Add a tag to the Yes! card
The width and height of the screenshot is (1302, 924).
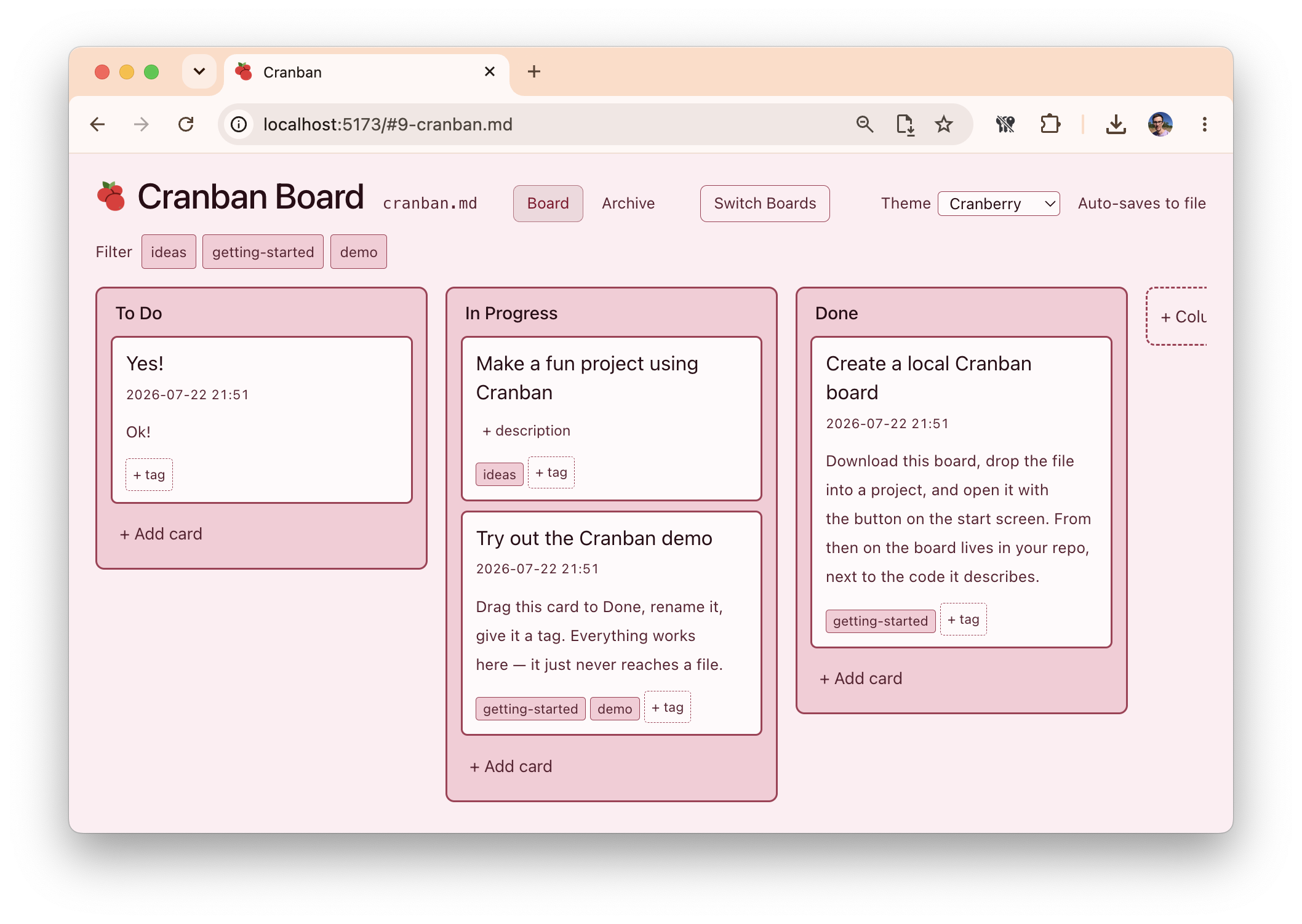[x=149, y=475]
